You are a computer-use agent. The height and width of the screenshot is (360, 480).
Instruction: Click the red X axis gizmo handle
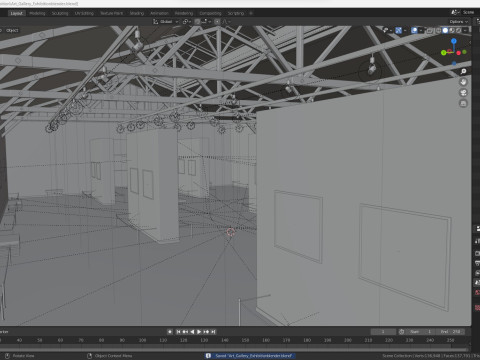[459, 53]
